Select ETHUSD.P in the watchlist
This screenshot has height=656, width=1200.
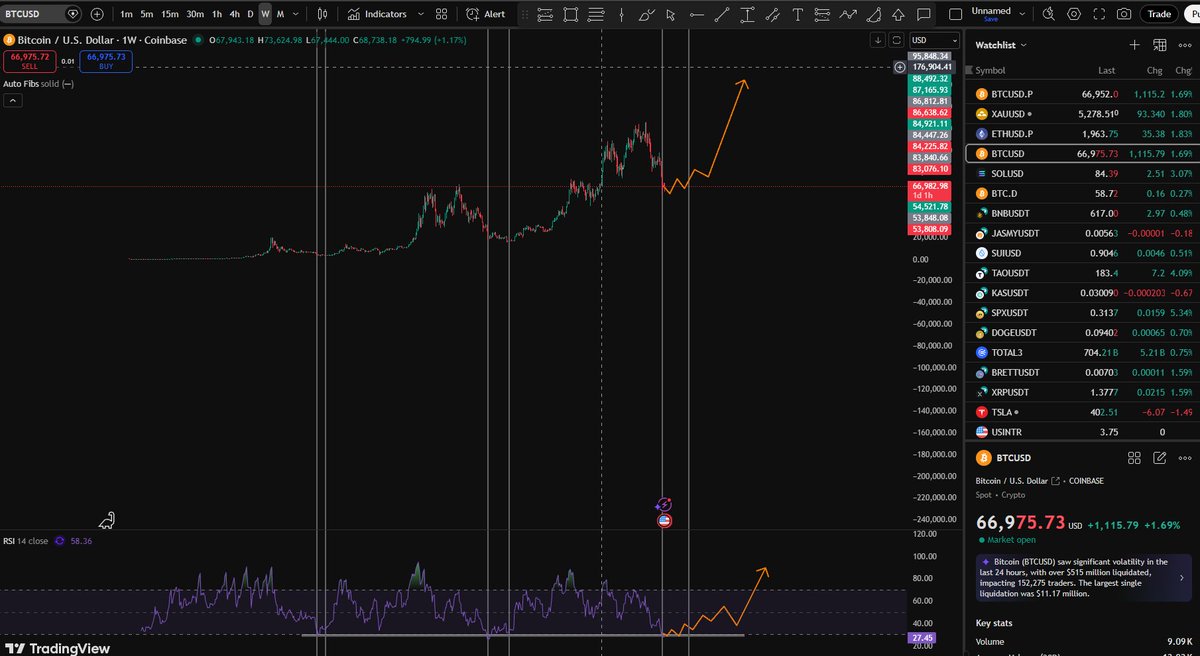[x=1080, y=134]
